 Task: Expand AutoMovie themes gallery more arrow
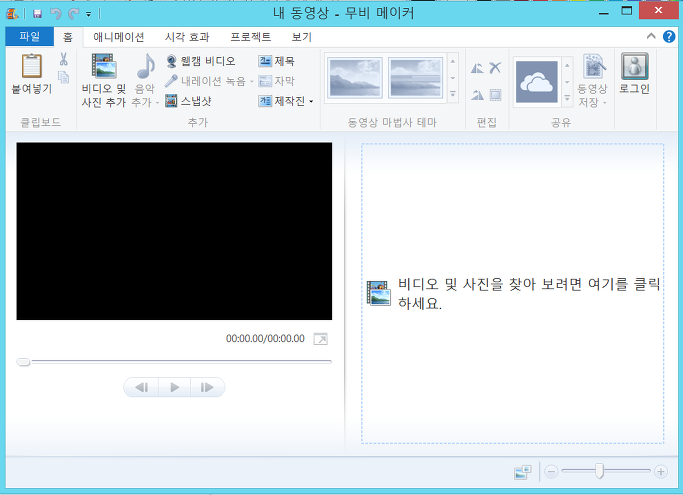pos(453,94)
